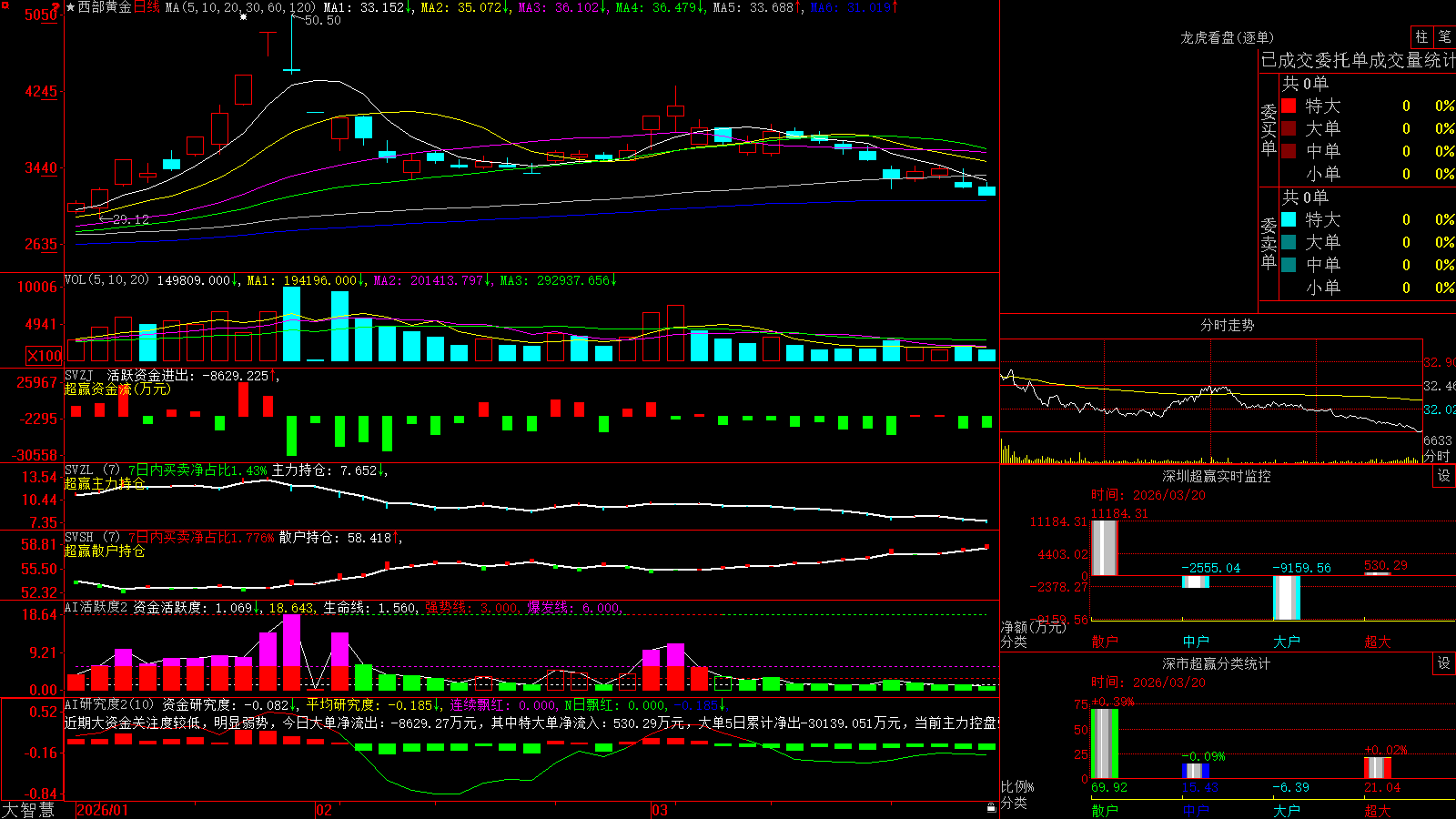Click the teal 中单 swatch under 委卖单
The height and width of the screenshot is (819, 1456).
pos(1289,265)
